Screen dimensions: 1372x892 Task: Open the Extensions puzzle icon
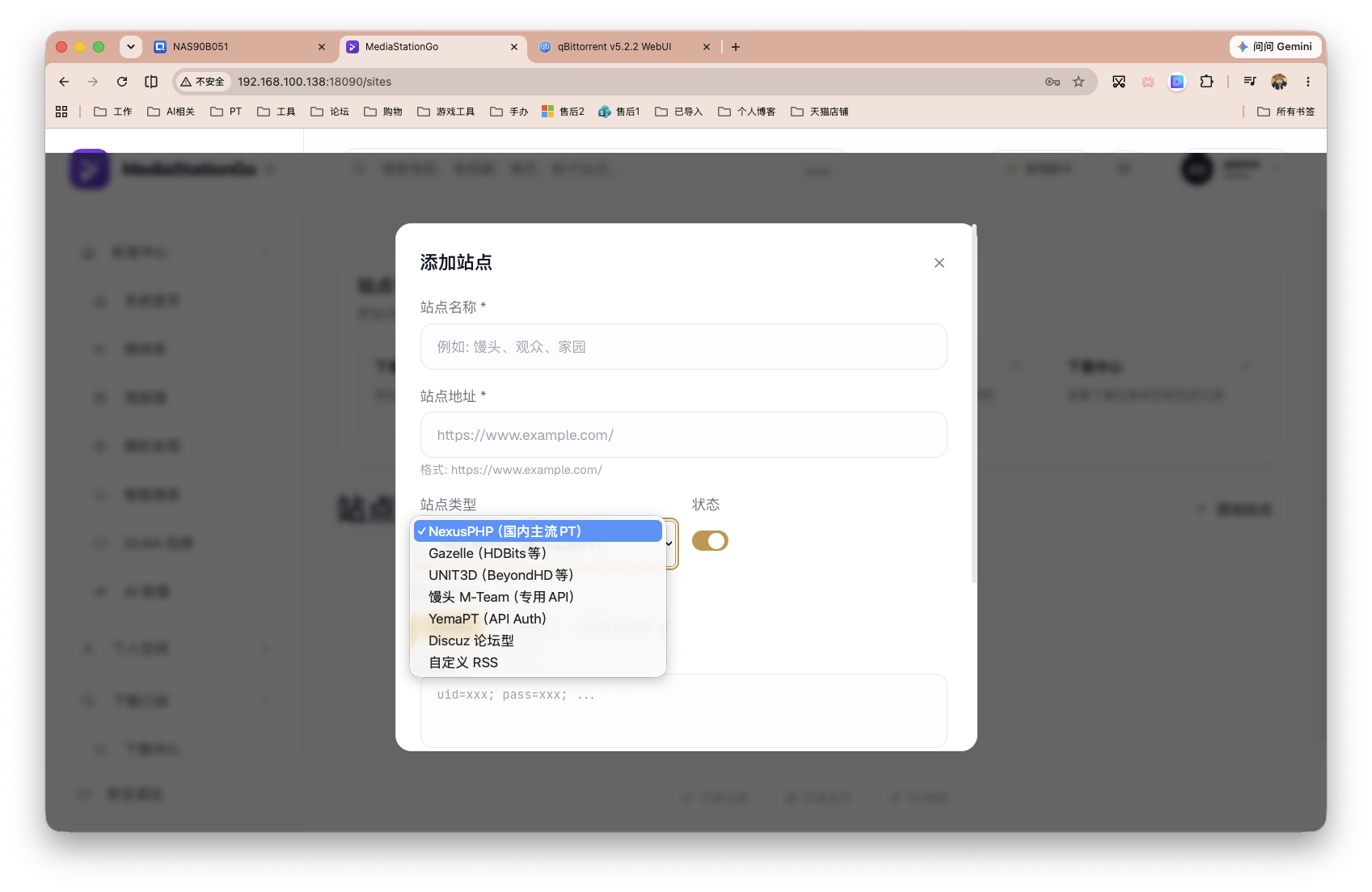point(1206,82)
